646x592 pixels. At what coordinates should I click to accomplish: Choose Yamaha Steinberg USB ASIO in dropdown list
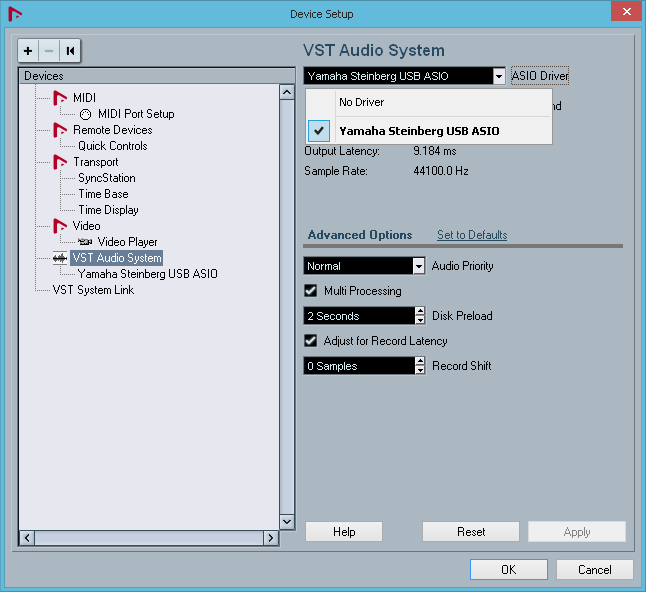[428, 131]
